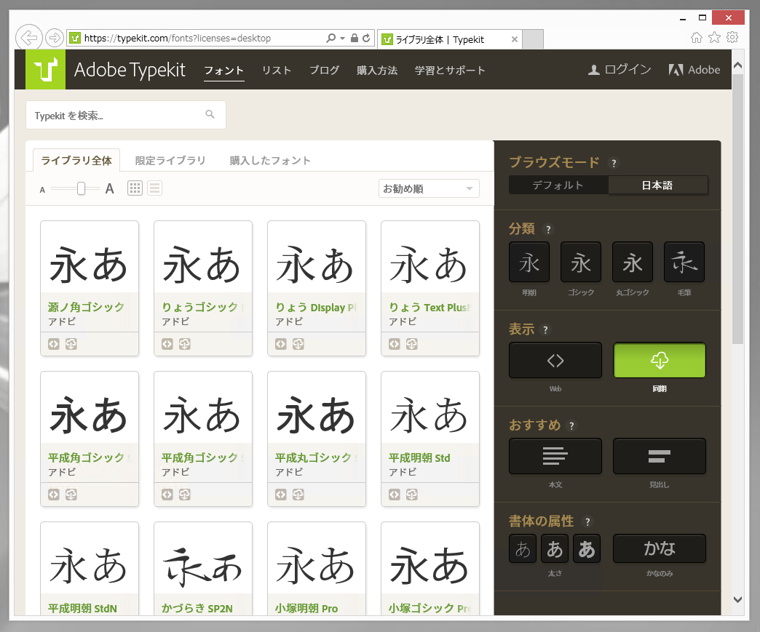Open the 購入方法 navigation item
Viewport: 760px width, 632px height.
(377, 70)
